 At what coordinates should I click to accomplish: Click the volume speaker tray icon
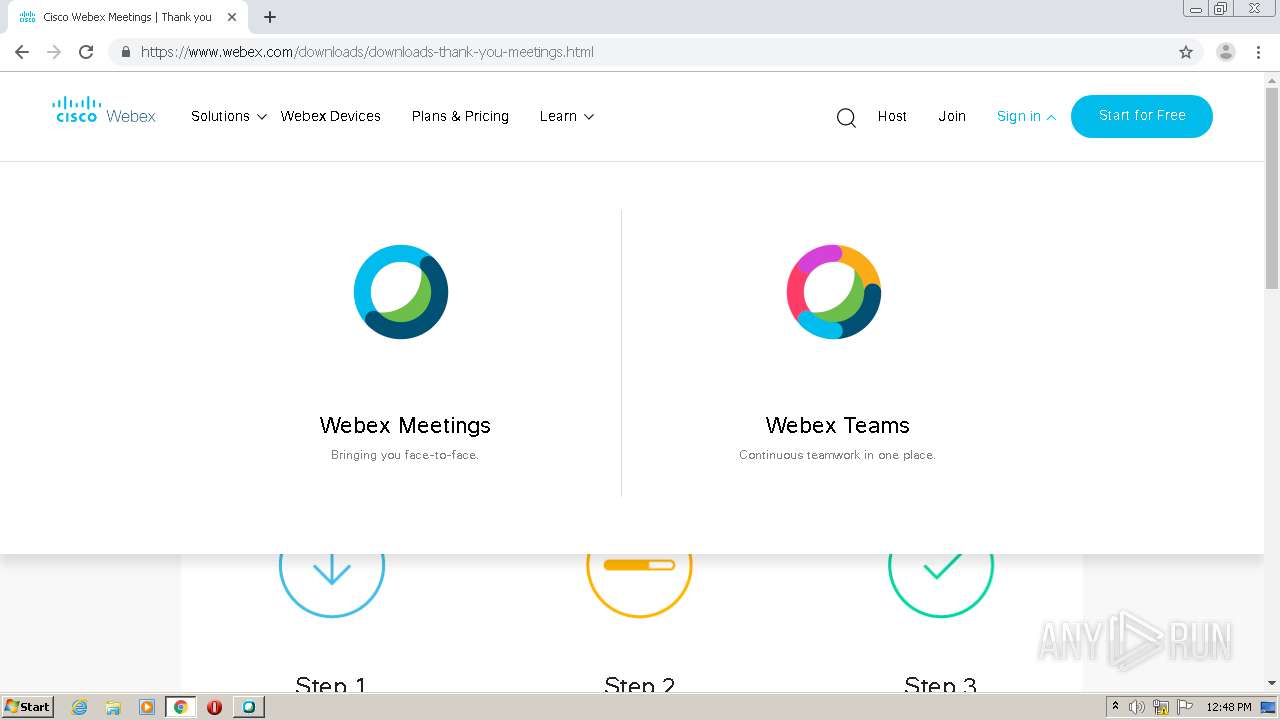click(1136, 707)
